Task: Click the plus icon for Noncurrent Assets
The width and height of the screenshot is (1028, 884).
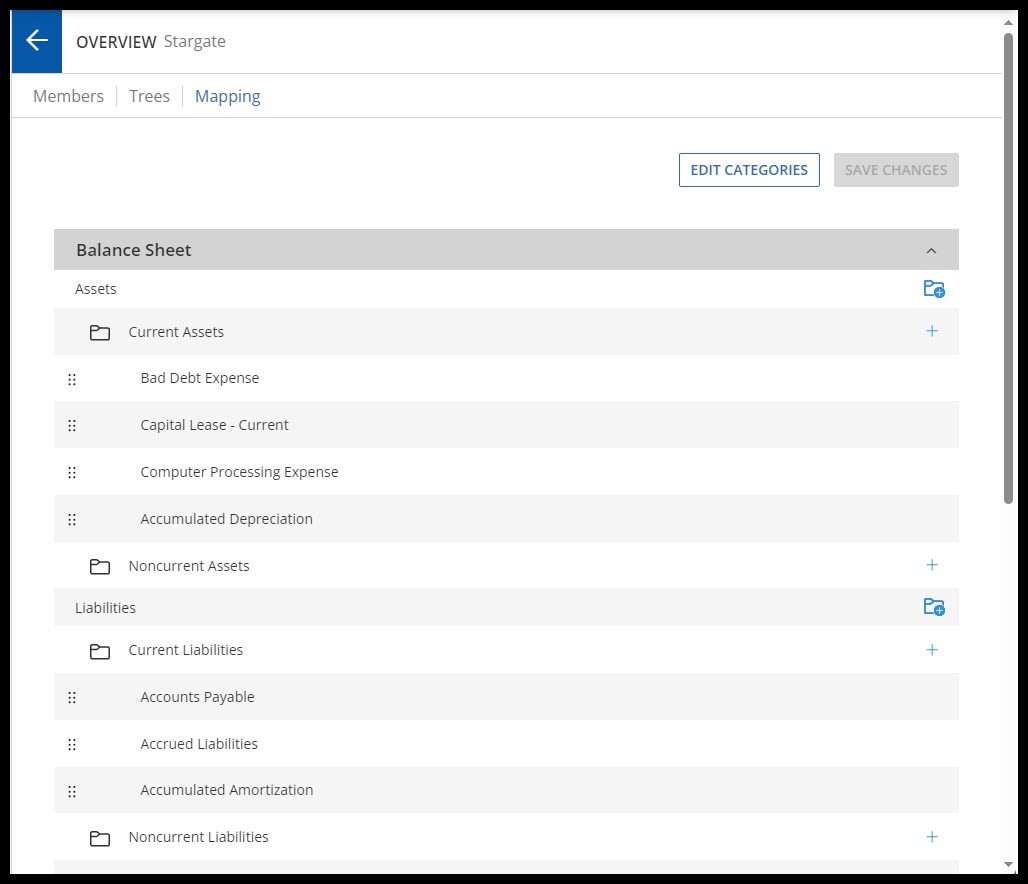Action: 932,565
